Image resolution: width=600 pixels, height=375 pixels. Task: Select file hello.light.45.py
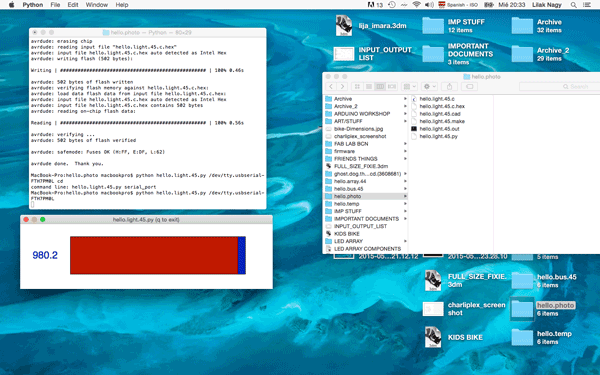[x=439, y=136]
